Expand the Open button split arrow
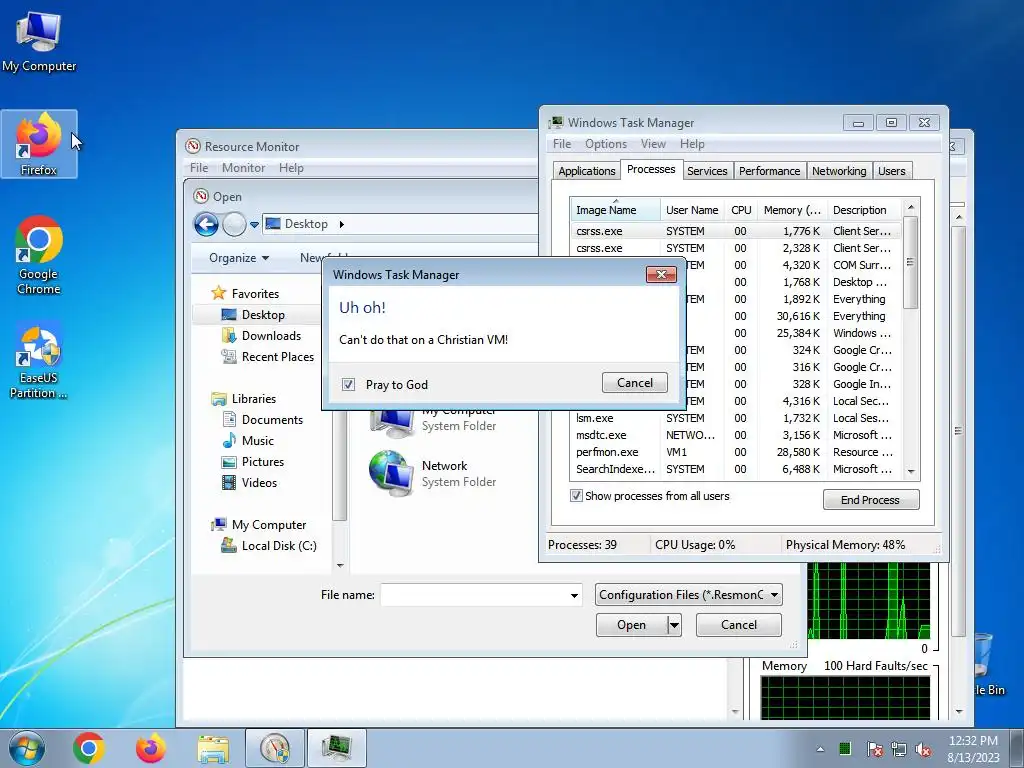Screen dimensions: 1024x768 [675, 625]
